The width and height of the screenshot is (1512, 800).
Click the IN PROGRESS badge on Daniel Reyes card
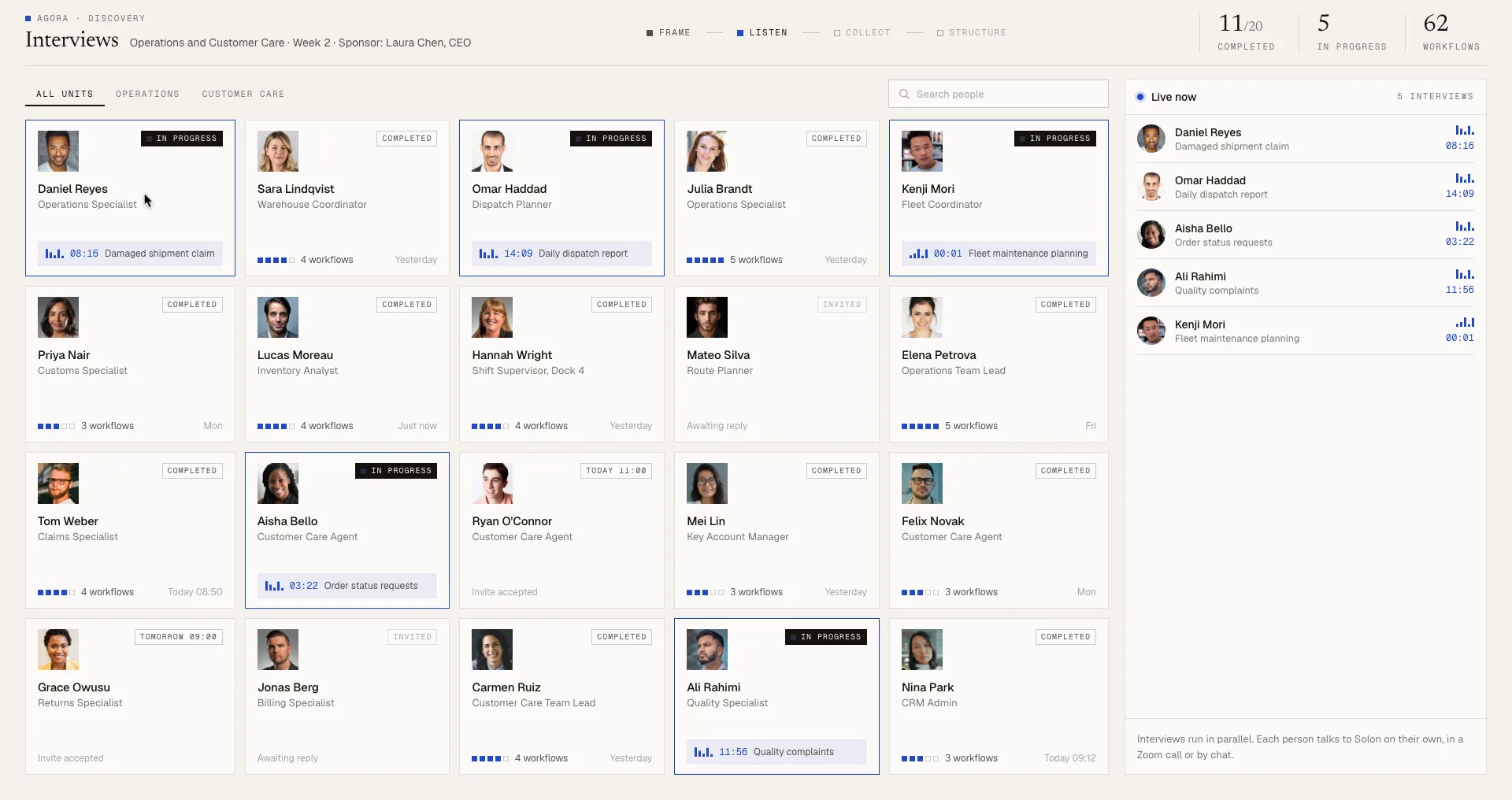(182, 139)
